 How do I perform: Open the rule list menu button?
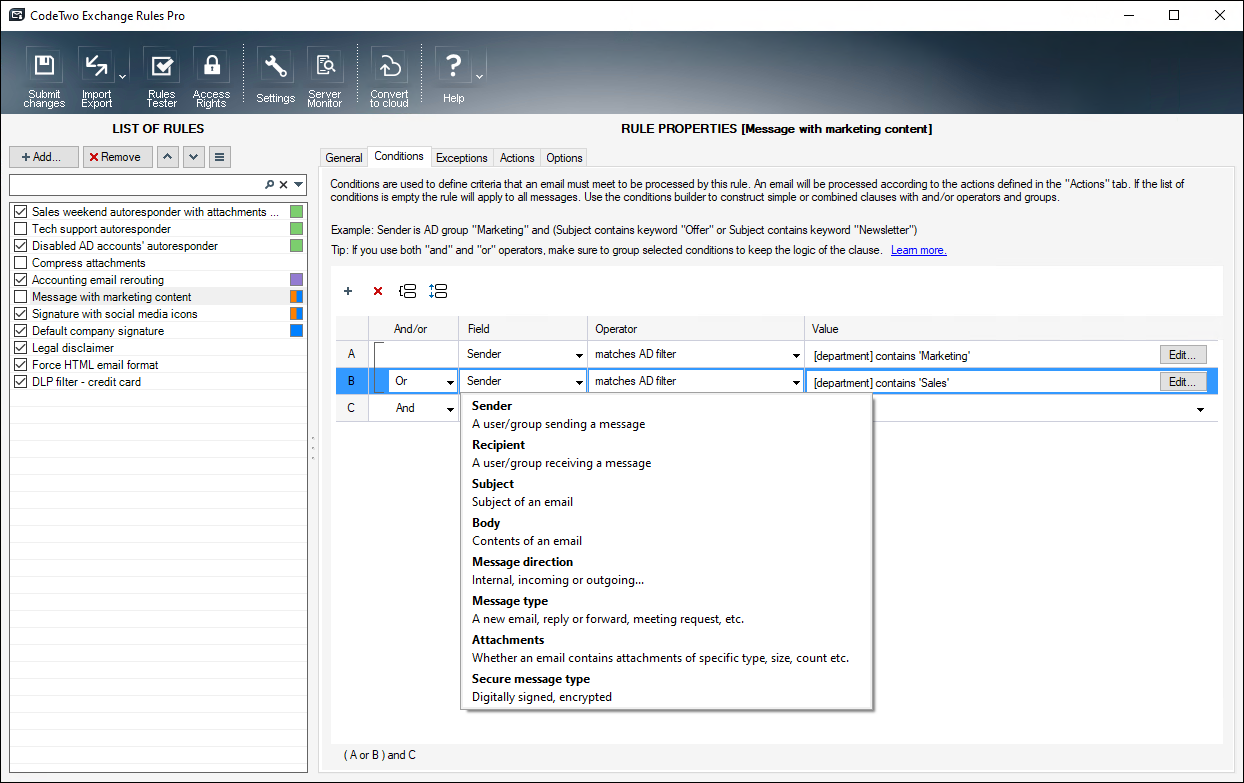click(220, 157)
